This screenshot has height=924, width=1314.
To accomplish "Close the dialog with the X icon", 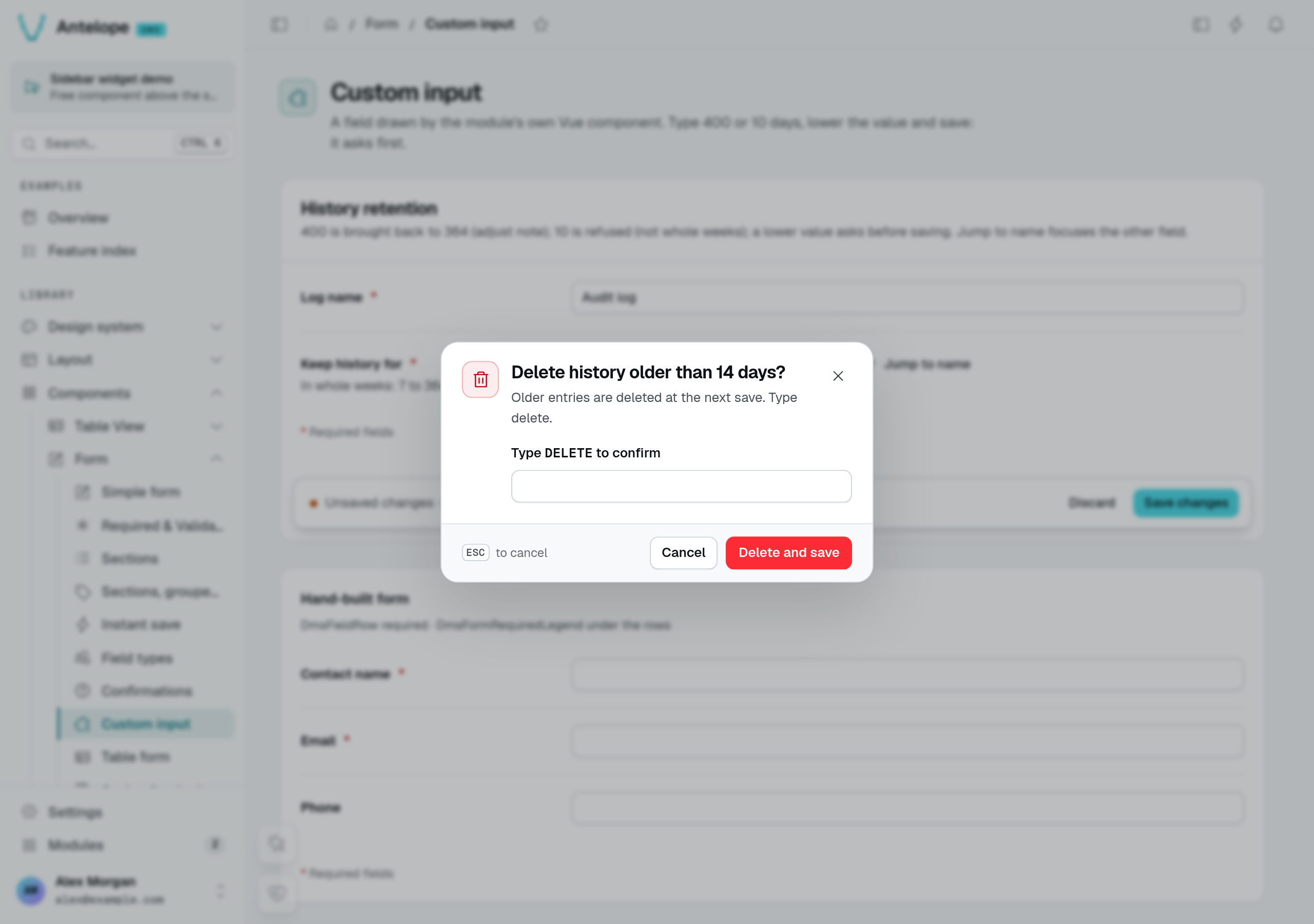I will click(838, 376).
